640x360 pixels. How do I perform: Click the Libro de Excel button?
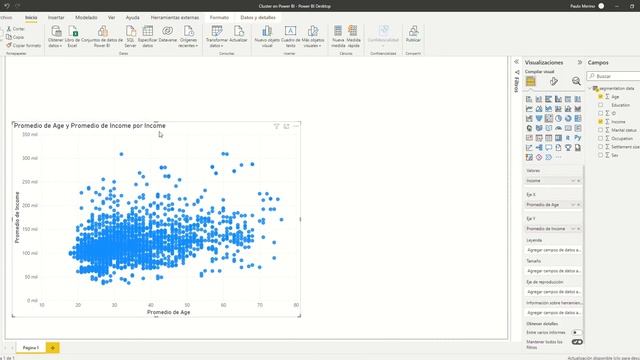click(x=72, y=36)
